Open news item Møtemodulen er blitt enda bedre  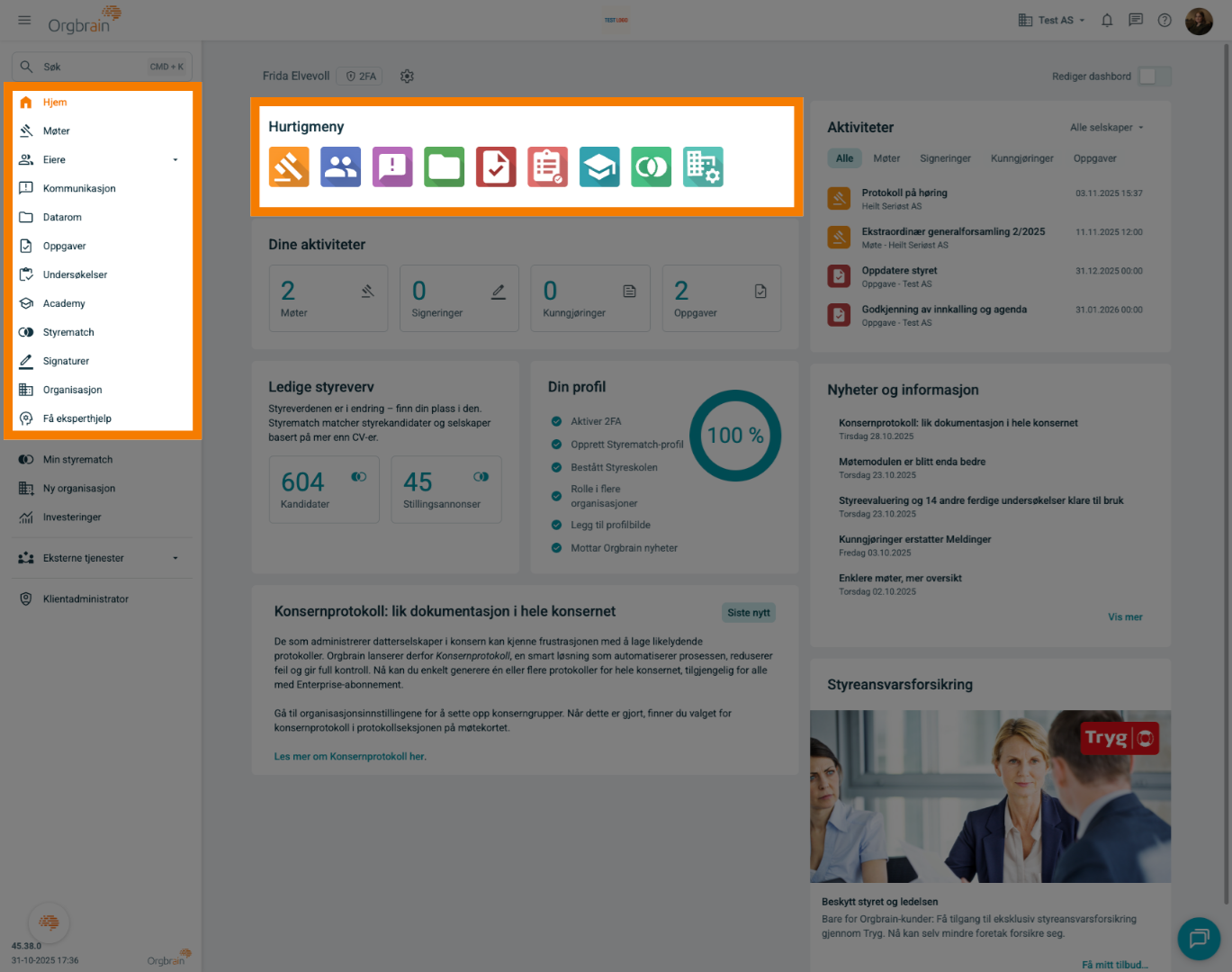[912, 462]
